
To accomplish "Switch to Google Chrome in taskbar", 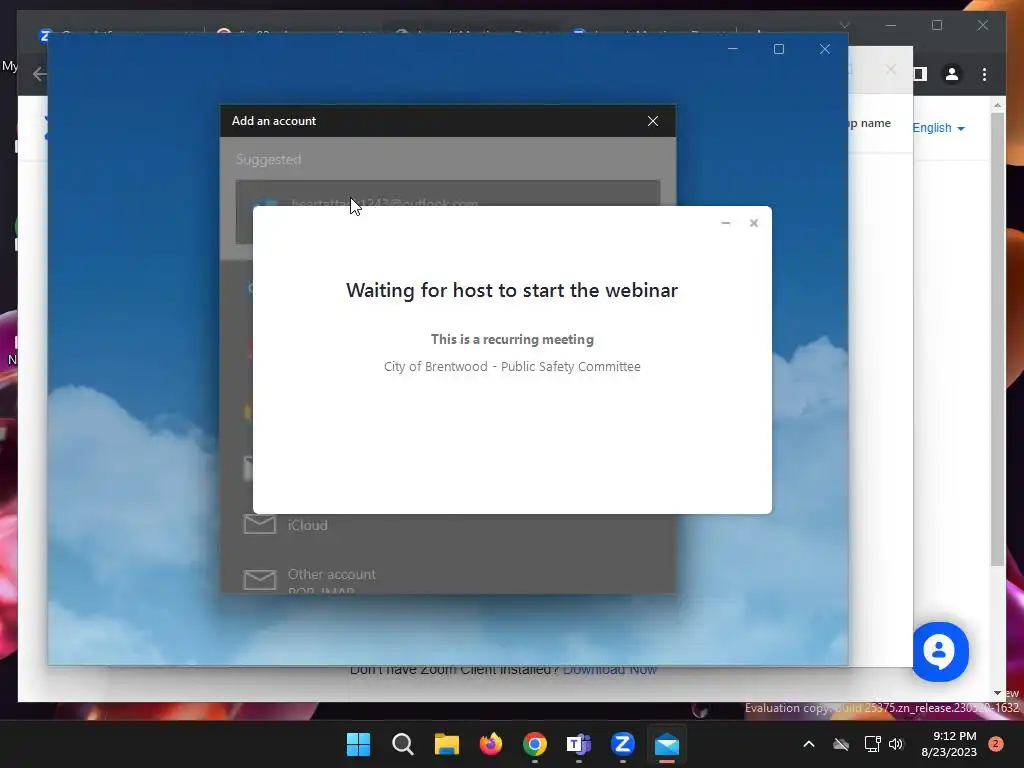I will pyautogui.click(x=535, y=744).
